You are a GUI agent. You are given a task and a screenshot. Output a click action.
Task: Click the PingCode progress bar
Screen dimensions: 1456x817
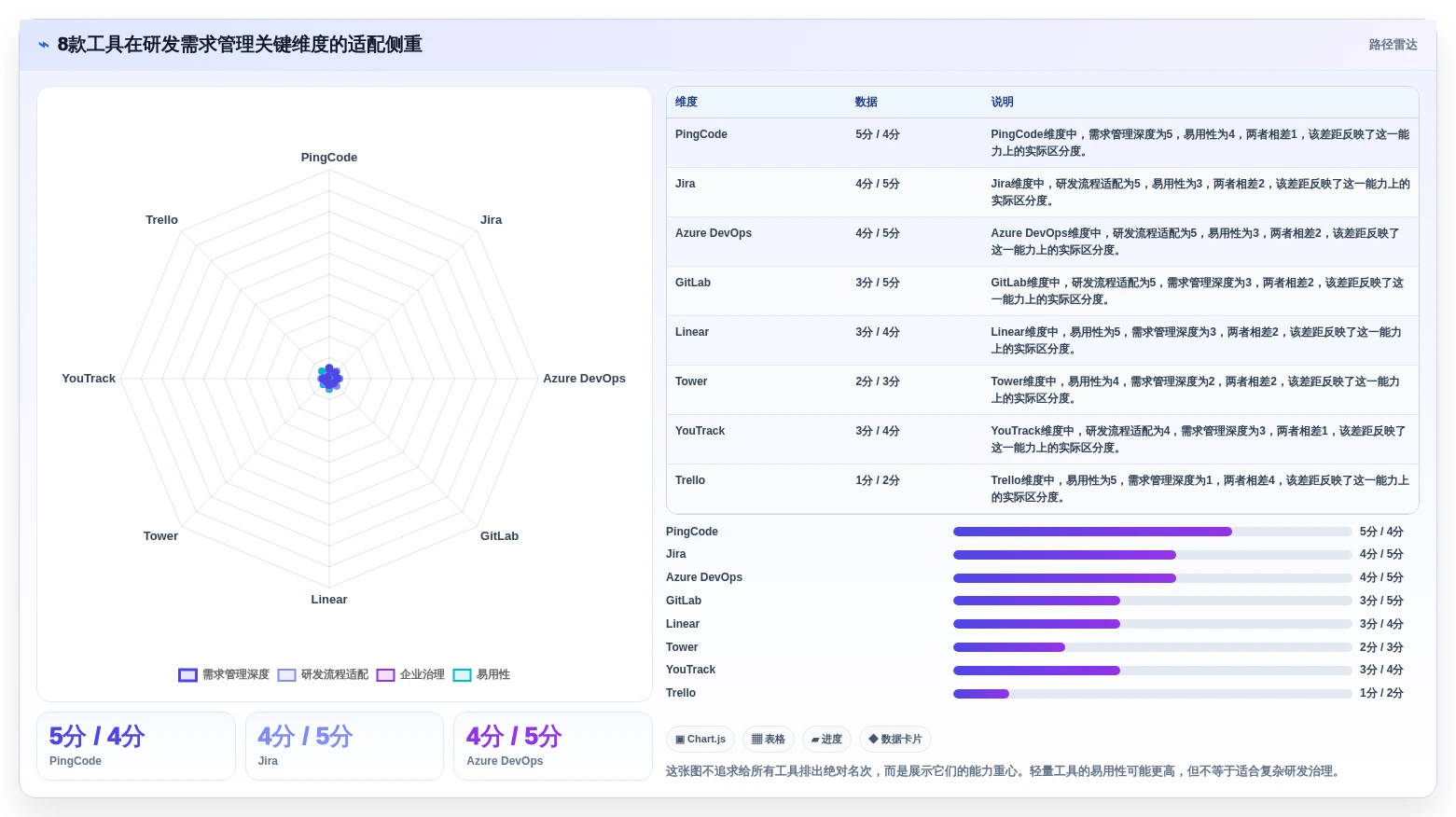(1152, 532)
